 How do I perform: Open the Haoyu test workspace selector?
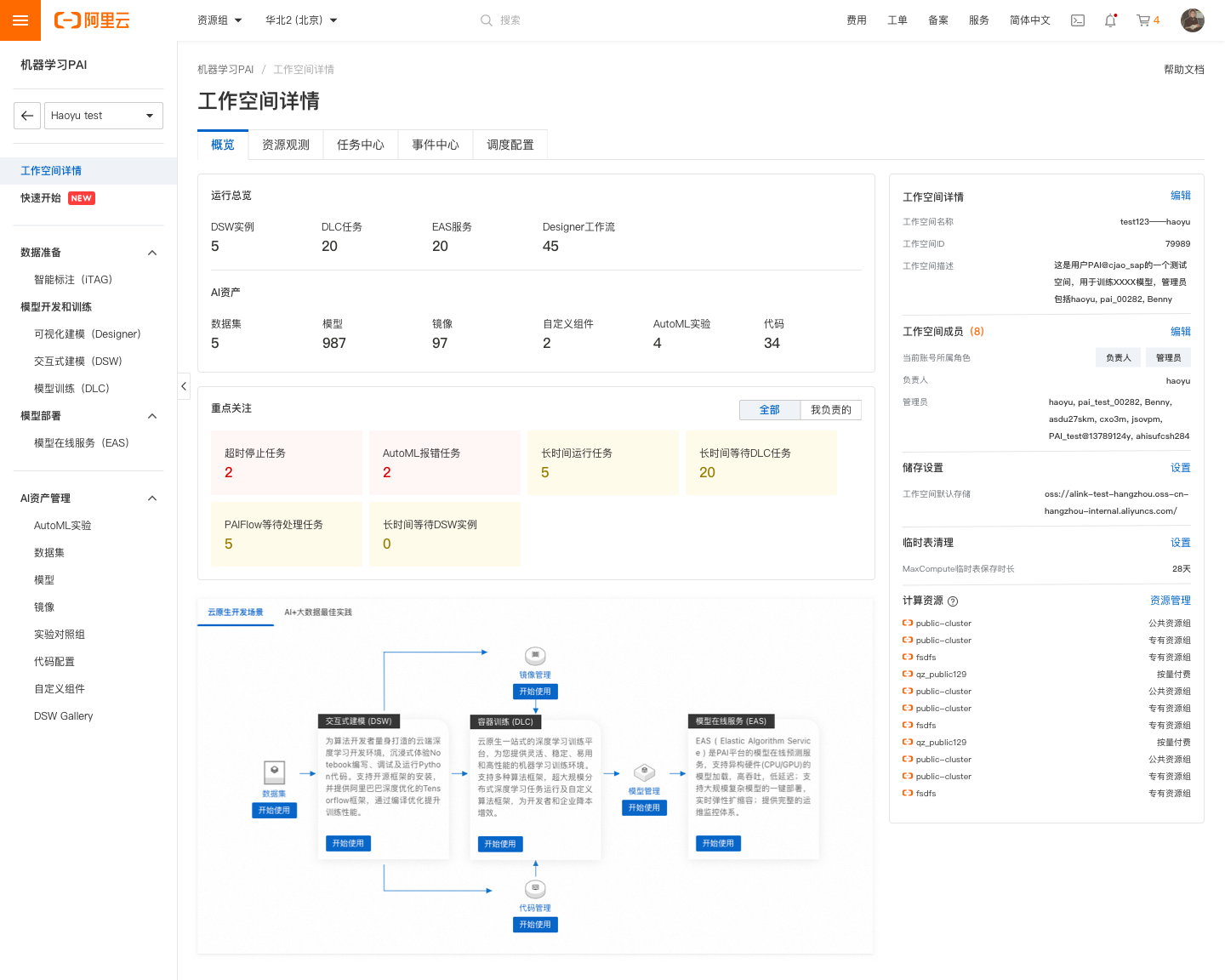click(103, 115)
